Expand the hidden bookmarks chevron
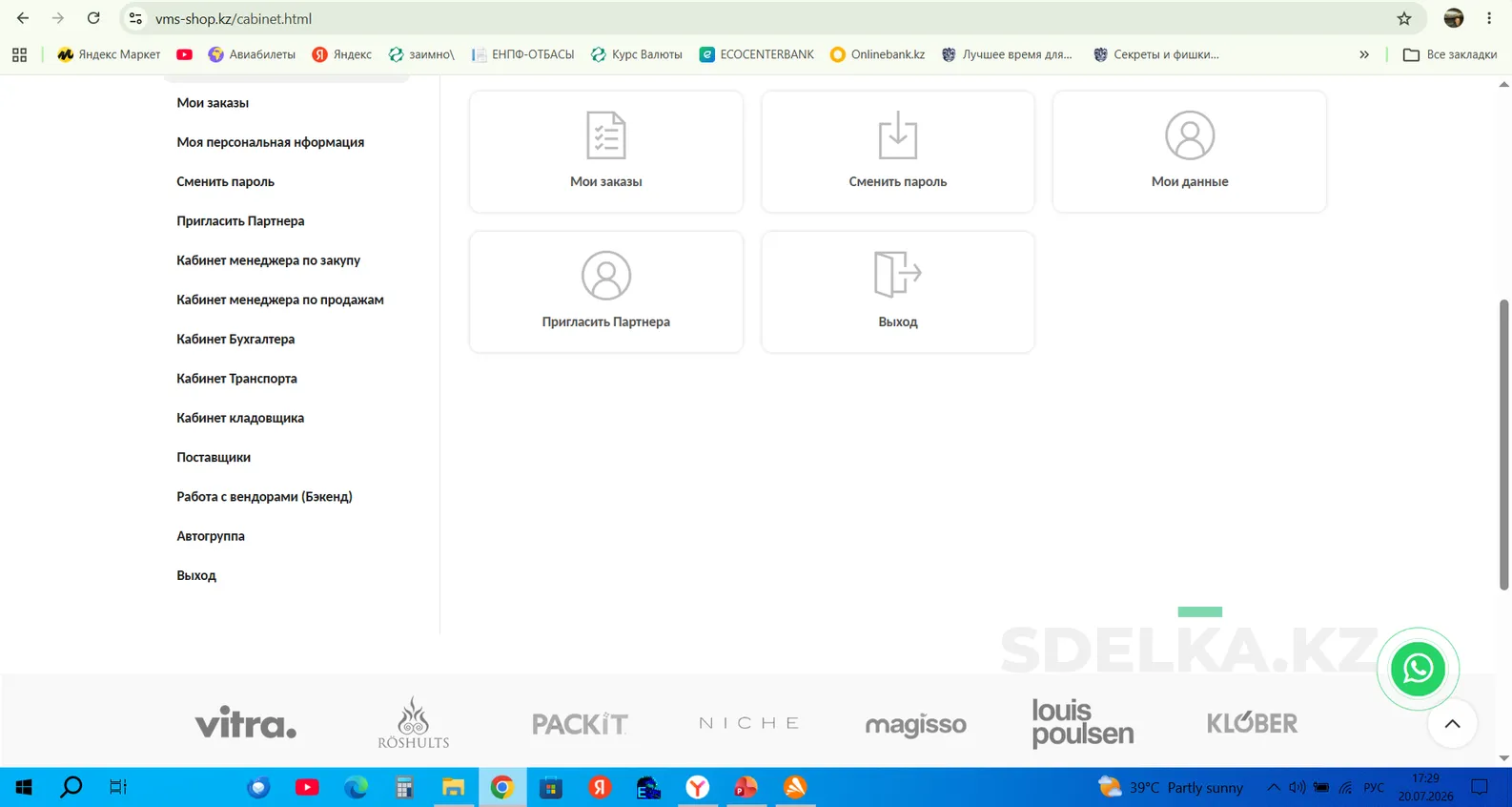 (x=1364, y=54)
